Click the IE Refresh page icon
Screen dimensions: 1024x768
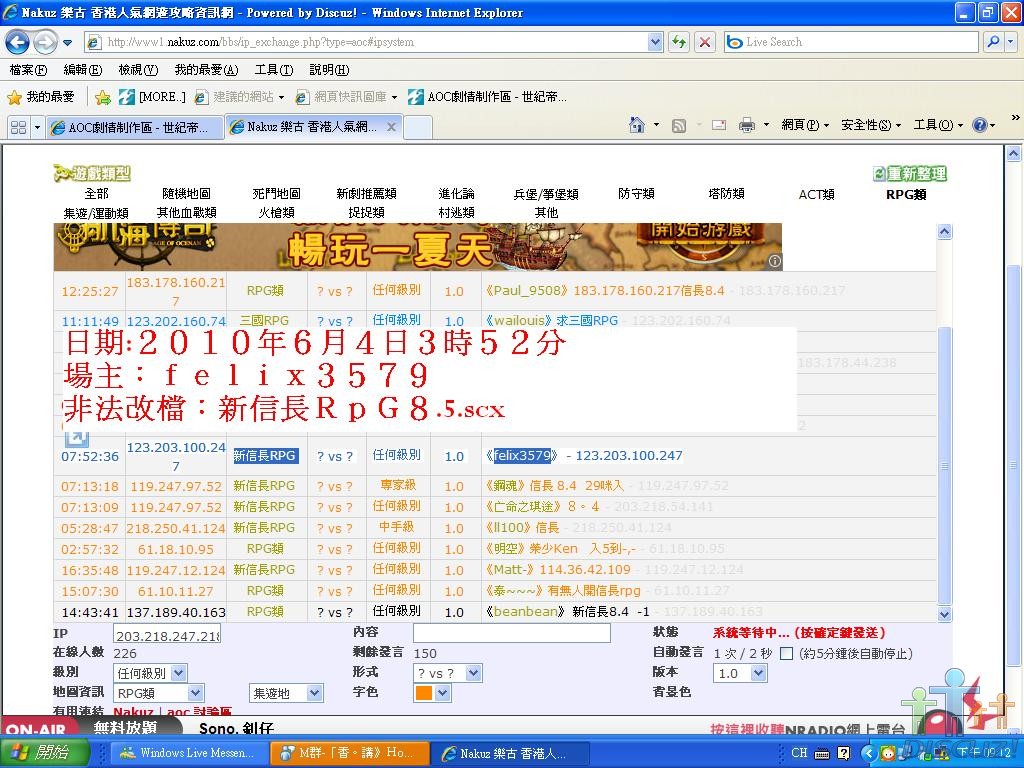point(679,42)
